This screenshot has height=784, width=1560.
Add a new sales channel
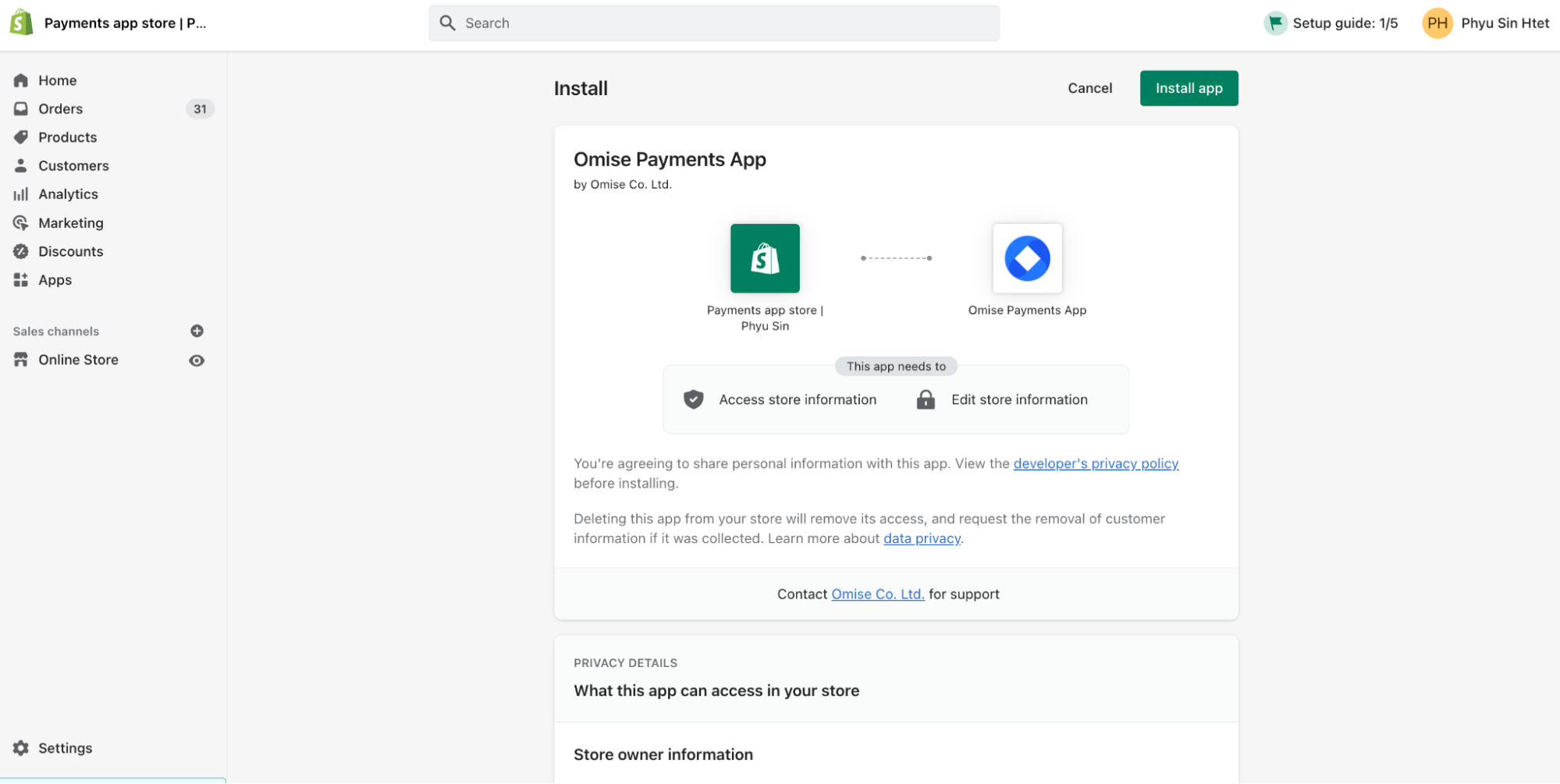(x=197, y=331)
